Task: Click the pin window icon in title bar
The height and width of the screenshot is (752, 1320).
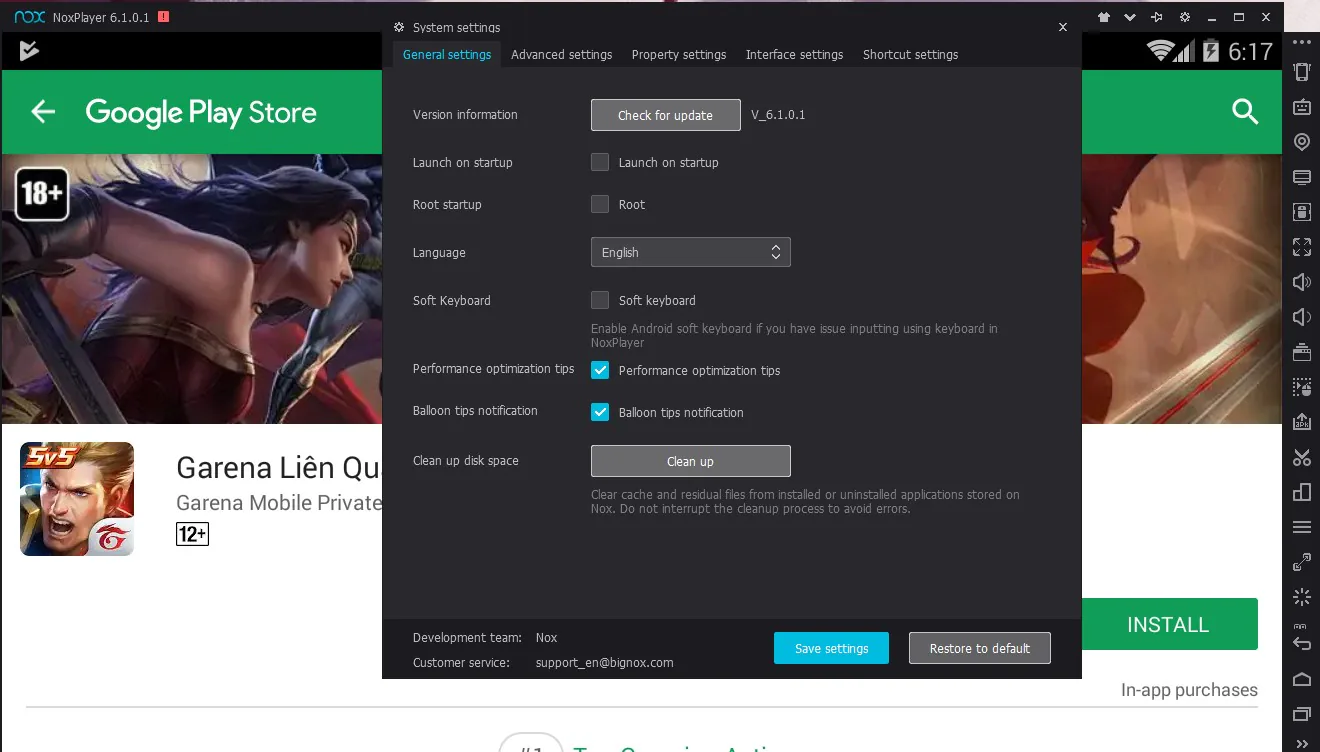Action: 1157,17
